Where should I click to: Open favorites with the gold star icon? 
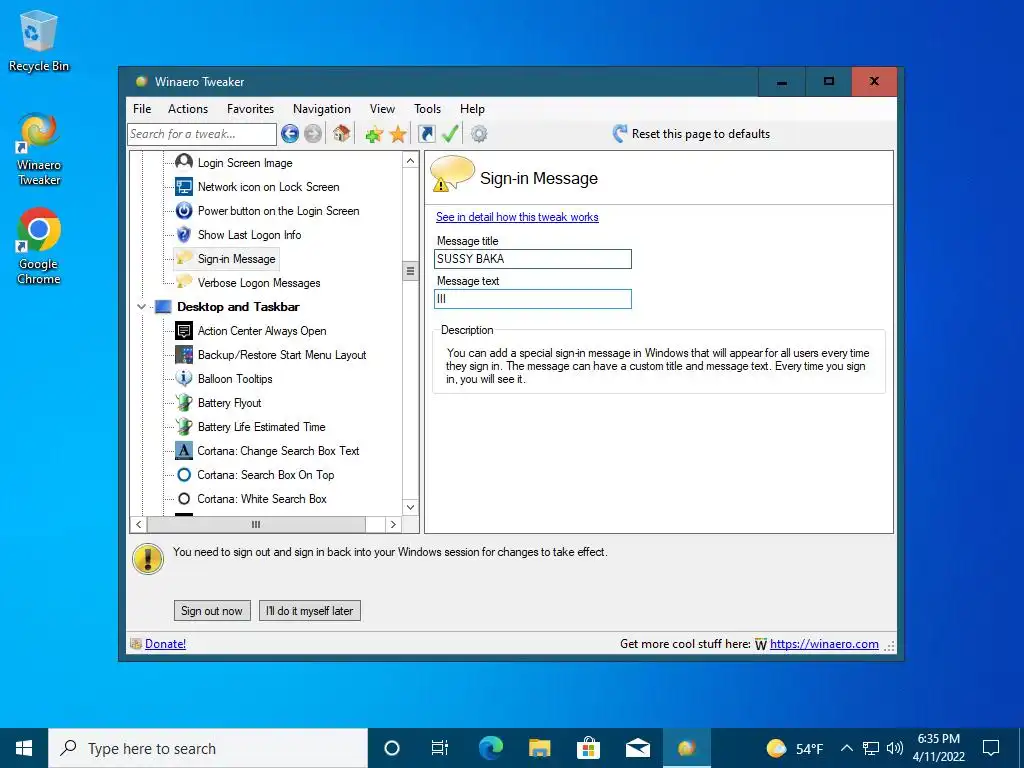pyautogui.click(x=398, y=135)
